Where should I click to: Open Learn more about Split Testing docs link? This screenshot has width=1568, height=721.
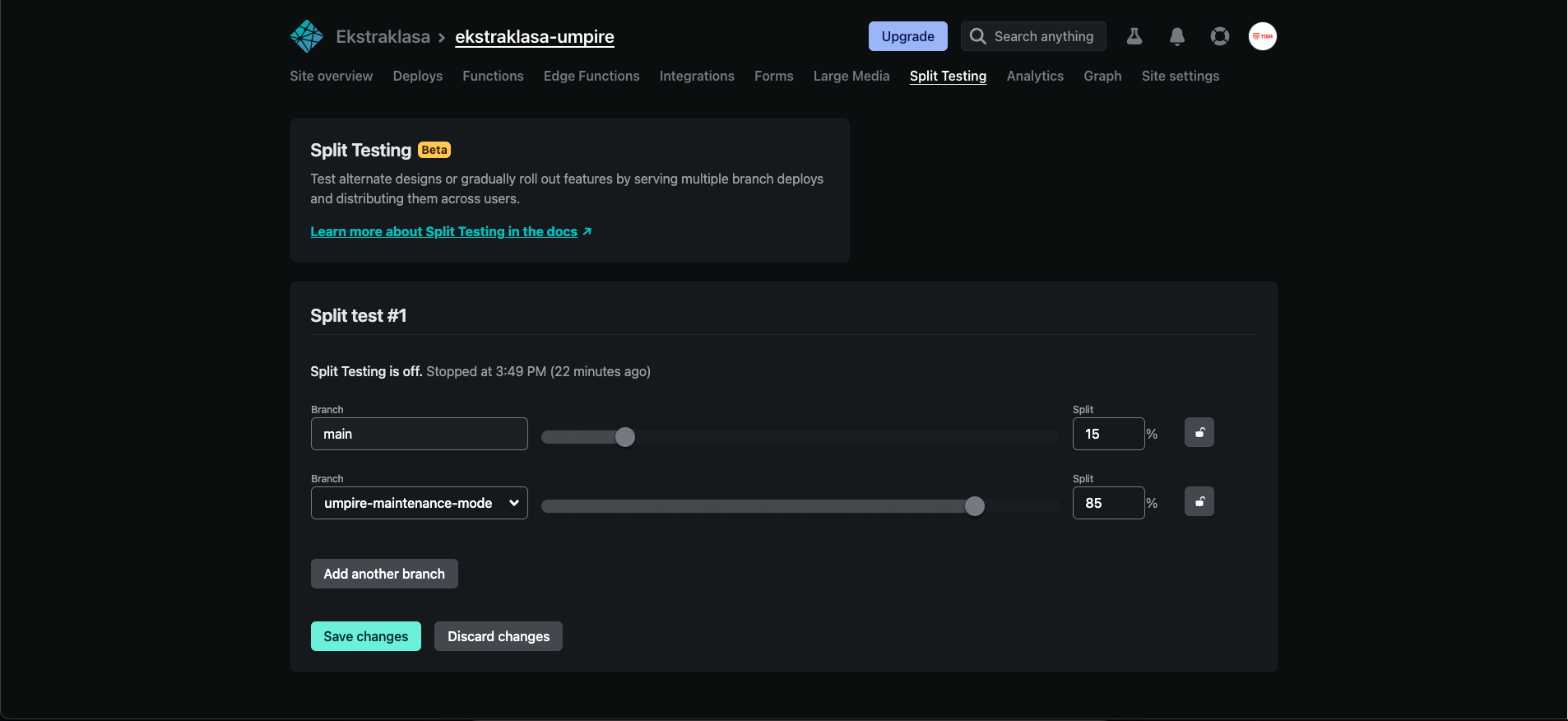pyautogui.click(x=451, y=231)
